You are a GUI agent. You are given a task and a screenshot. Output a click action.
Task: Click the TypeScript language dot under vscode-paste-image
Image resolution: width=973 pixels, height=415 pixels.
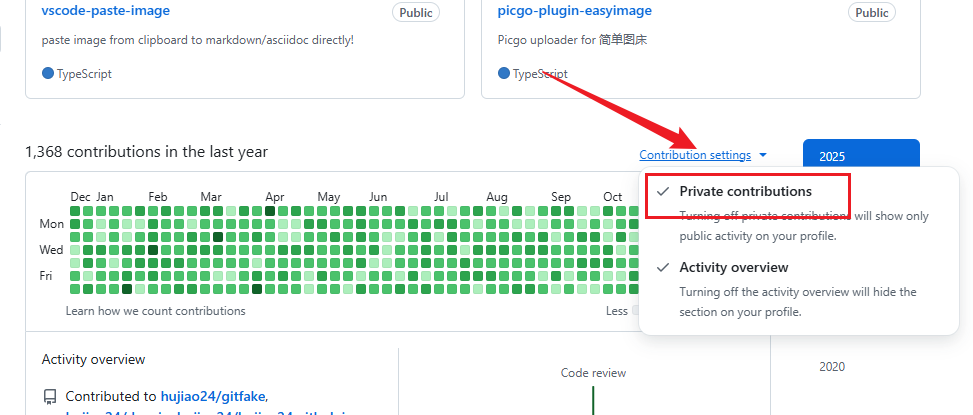pos(47,73)
